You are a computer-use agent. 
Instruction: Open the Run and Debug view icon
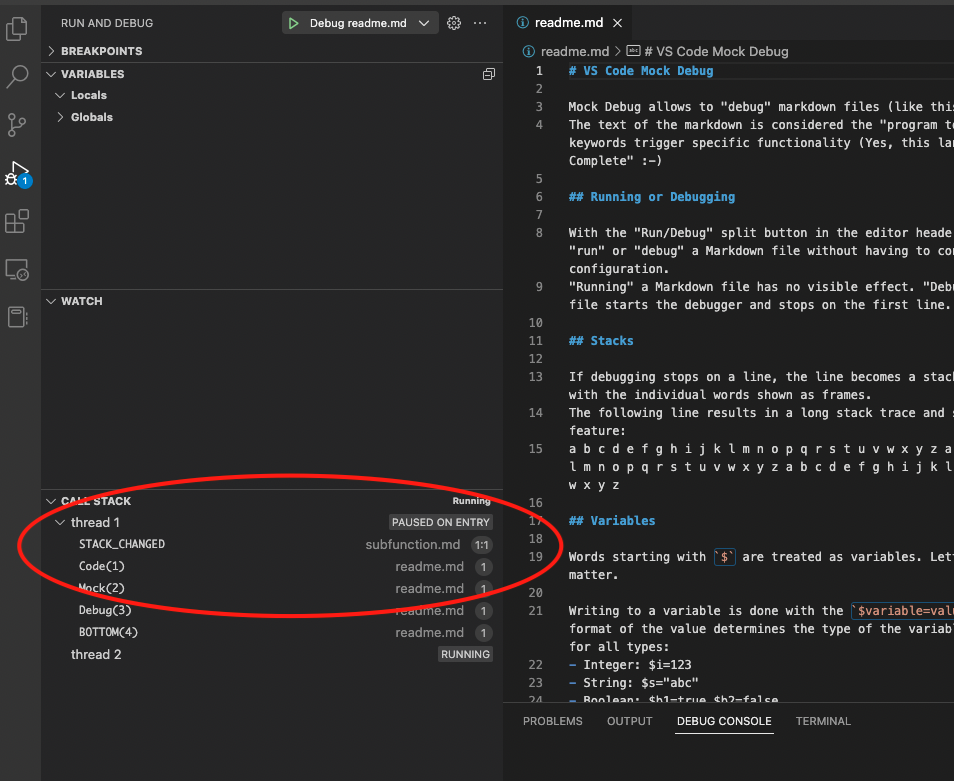coord(17,173)
